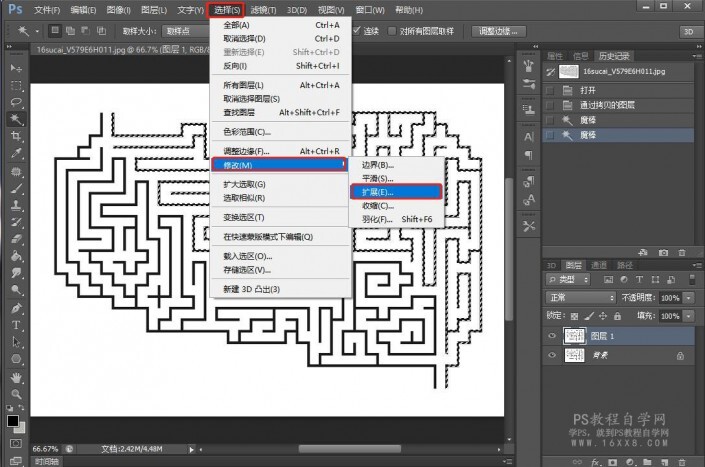This screenshot has height=467, width=705.
Task: Open layer blend mode 正常 dropdown
Action: tap(583, 298)
